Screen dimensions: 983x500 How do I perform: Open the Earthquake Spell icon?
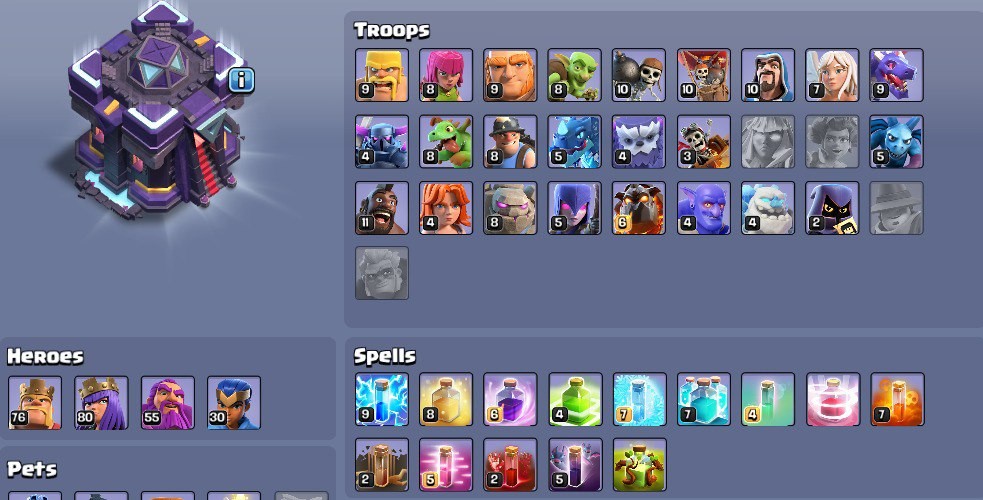pyautogui.click(x=382, y=465)
